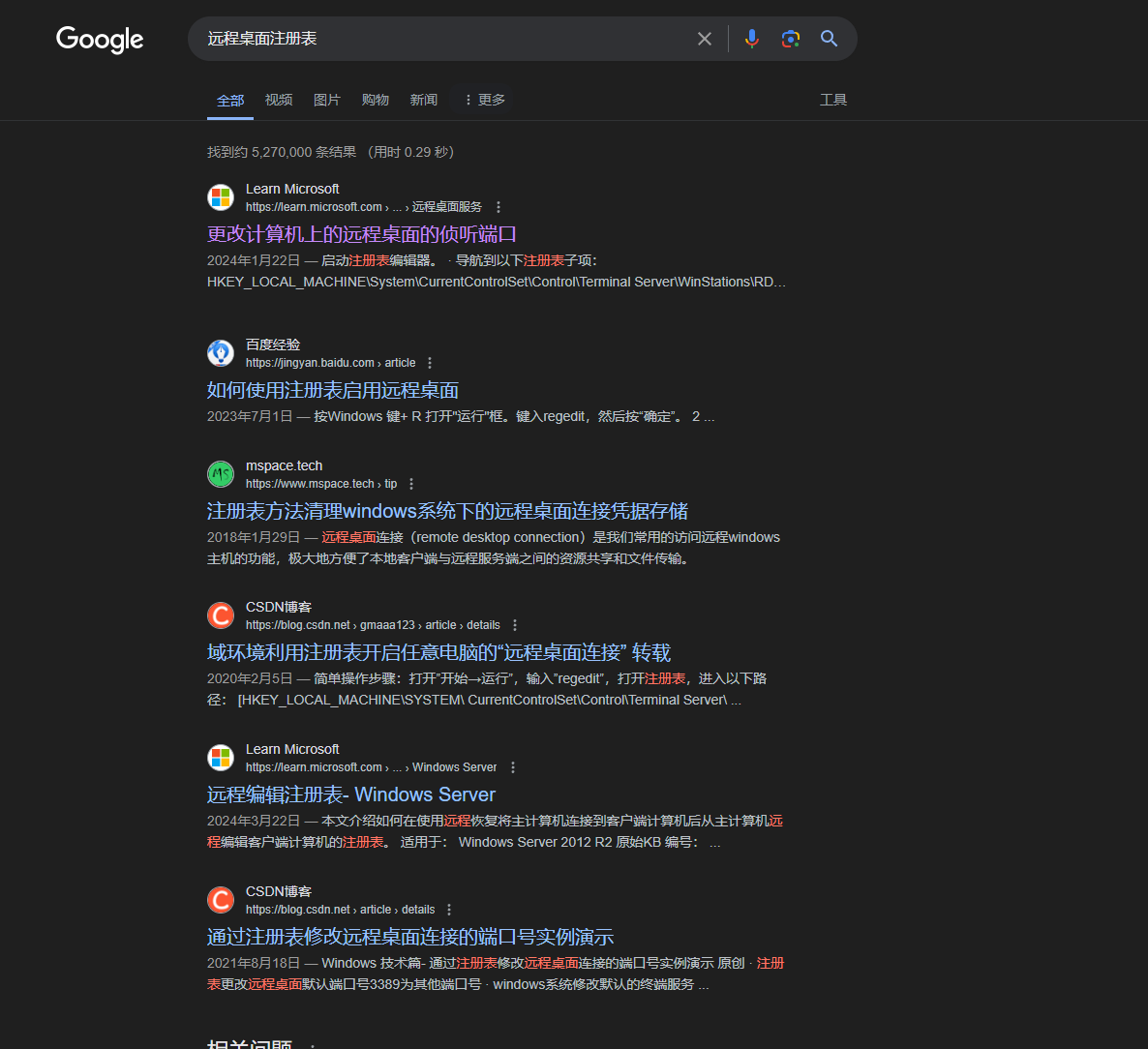Open the three-dot menu beside jingyan.baidu.com
This screenshot has width=1148, height=1049.
[430, 363]
